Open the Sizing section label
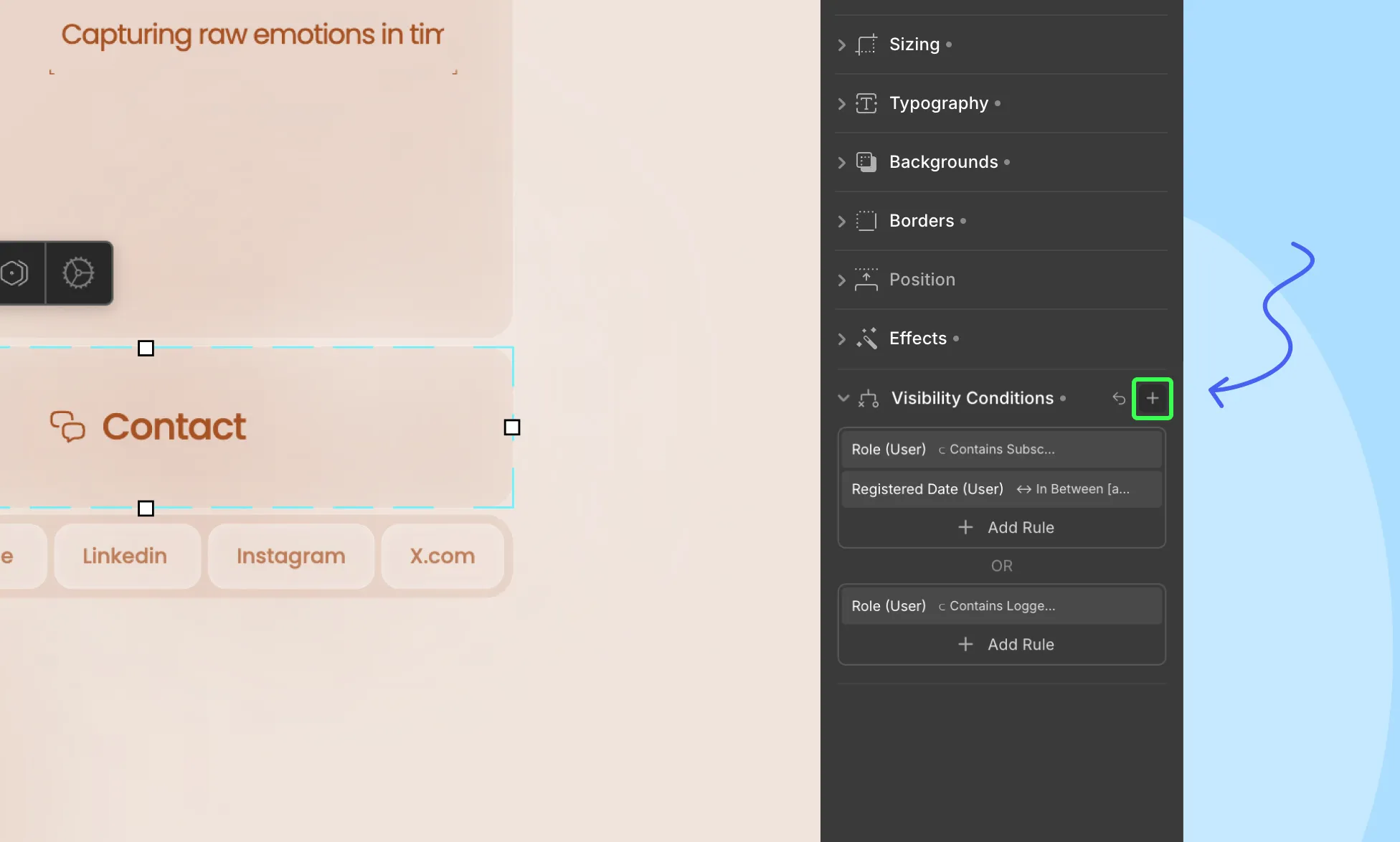The width and height of the screenshot is (1400, 842). tap(914, 44)
